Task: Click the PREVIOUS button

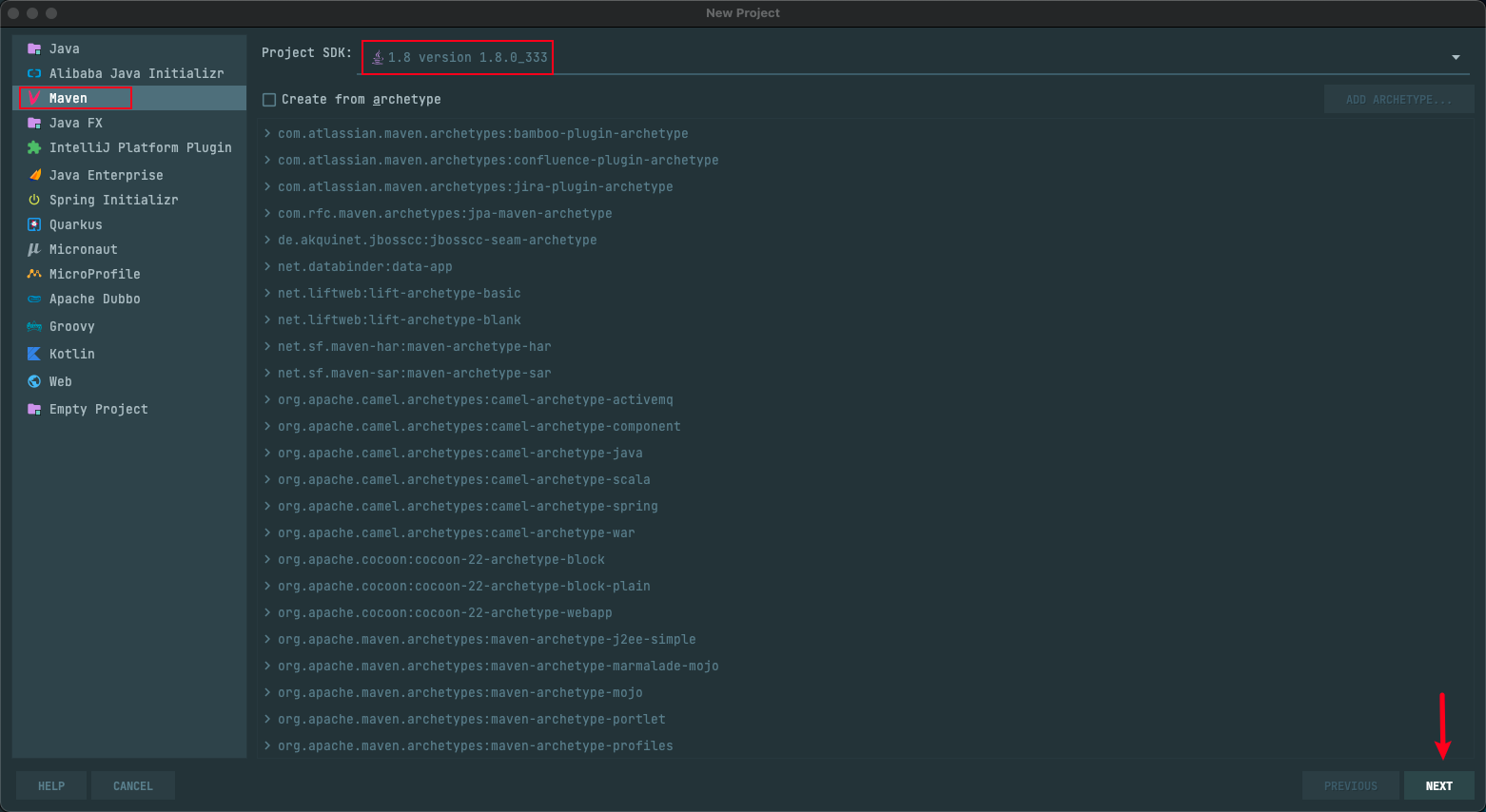Action: (x=1350, y=785)
